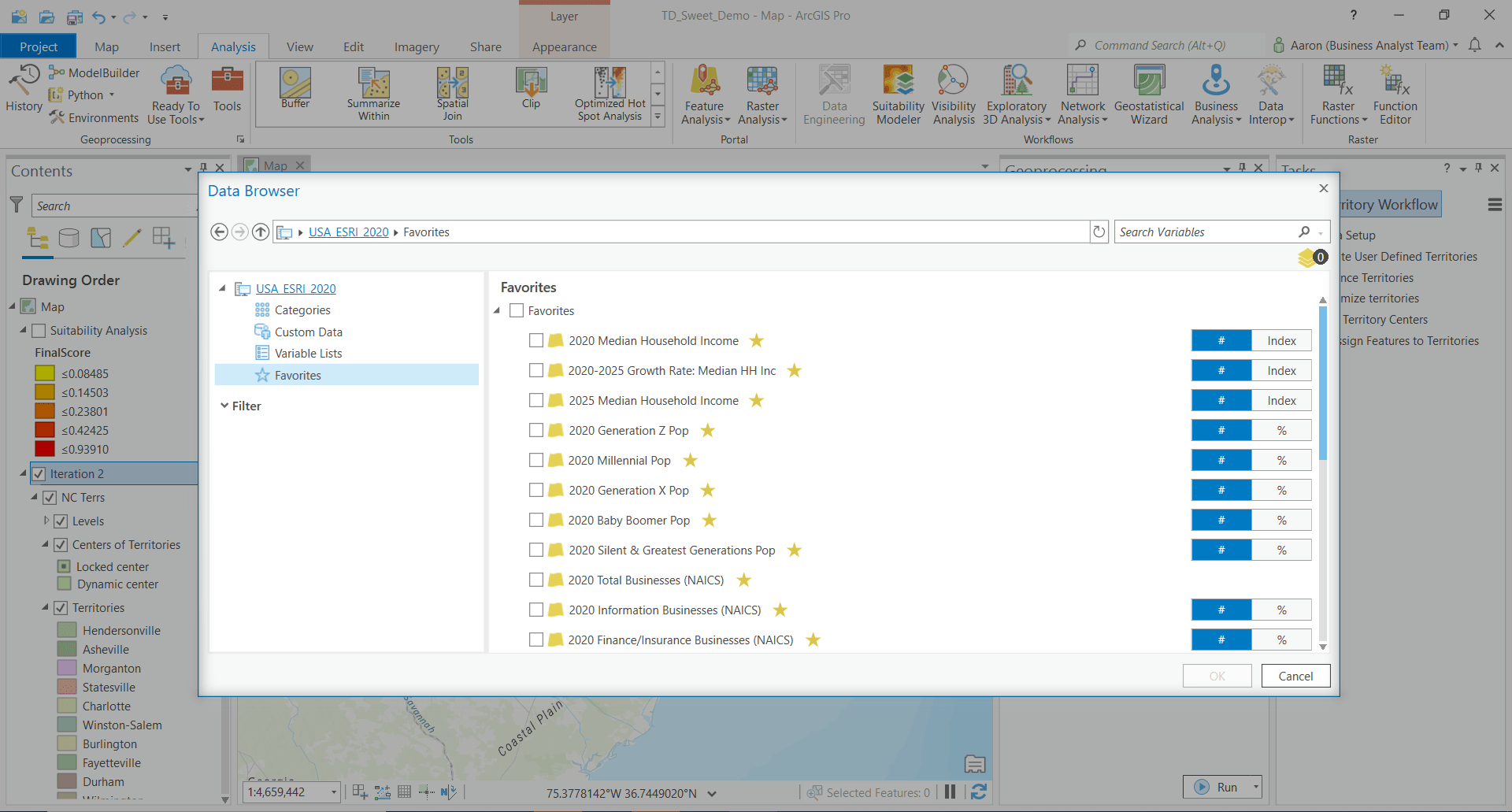Switch Contents to list by selection

pos(101,238)
